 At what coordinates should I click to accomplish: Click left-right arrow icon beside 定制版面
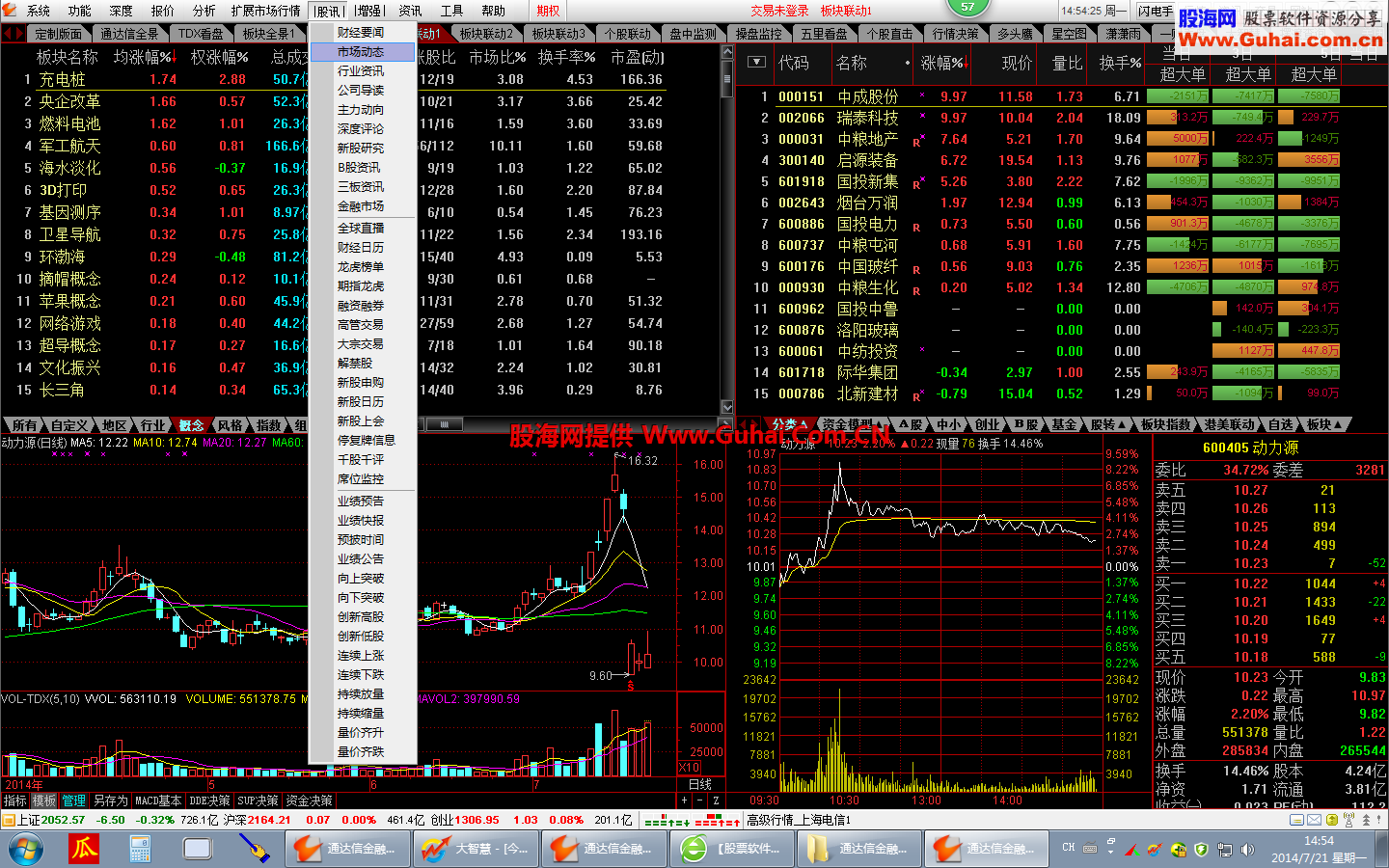[13, 34]
